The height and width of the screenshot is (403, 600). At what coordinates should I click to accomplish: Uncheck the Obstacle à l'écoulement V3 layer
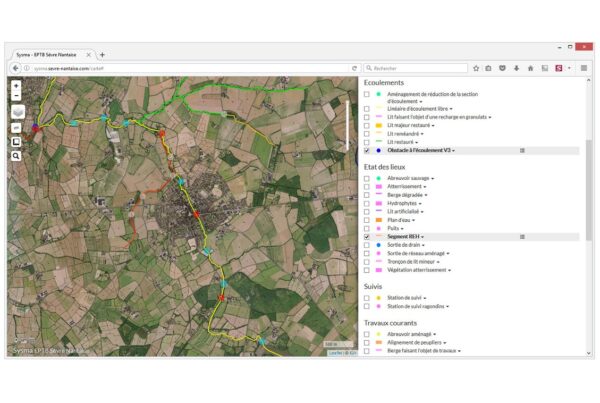[x=367, y=151]
